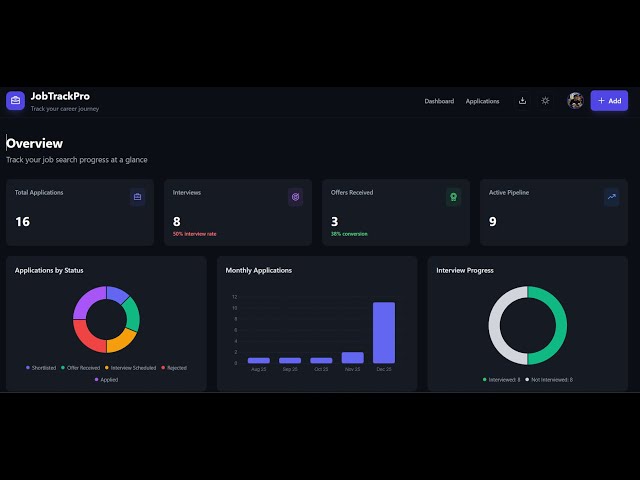Toggle the Rejected legend entry
Viewport: 640px width, 480px height.
[x=174, y=368]
